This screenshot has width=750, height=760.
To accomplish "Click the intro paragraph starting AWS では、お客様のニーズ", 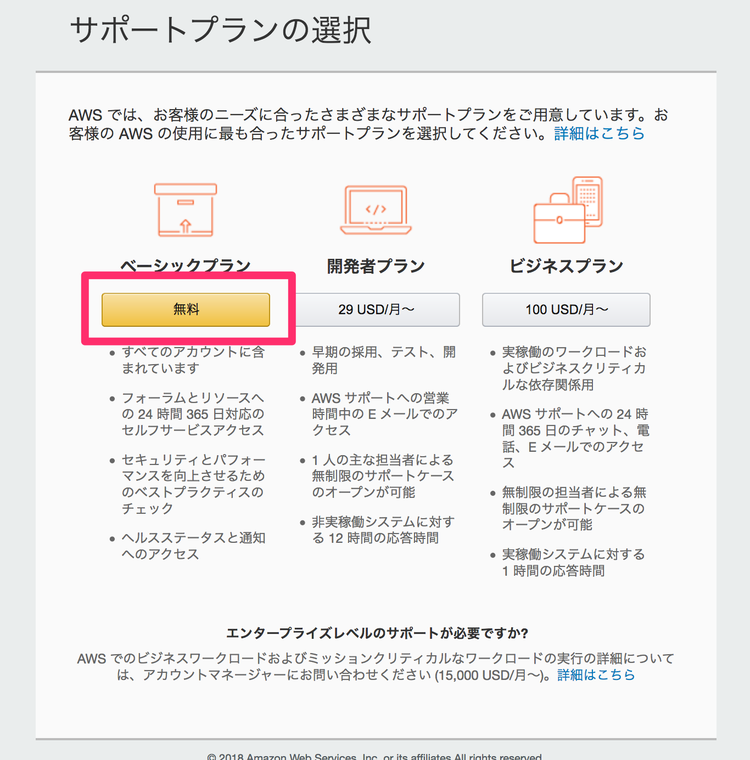I will [x=368, y=124].
